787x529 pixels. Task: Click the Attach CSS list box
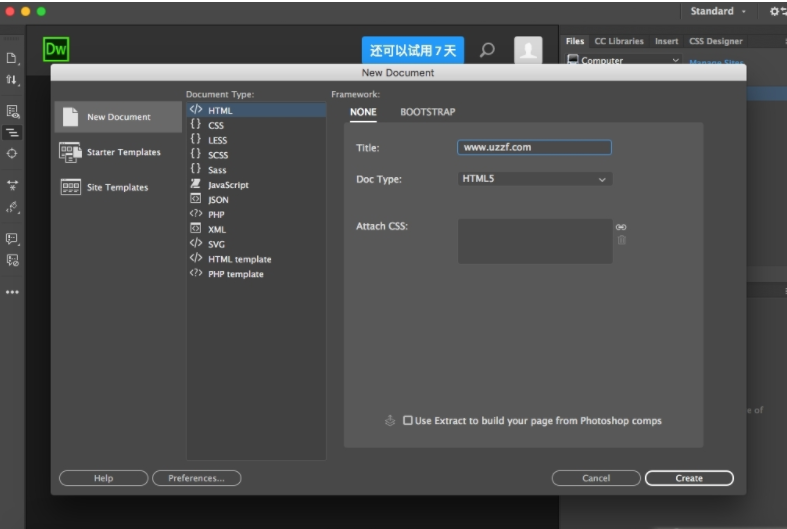point(535,241)
